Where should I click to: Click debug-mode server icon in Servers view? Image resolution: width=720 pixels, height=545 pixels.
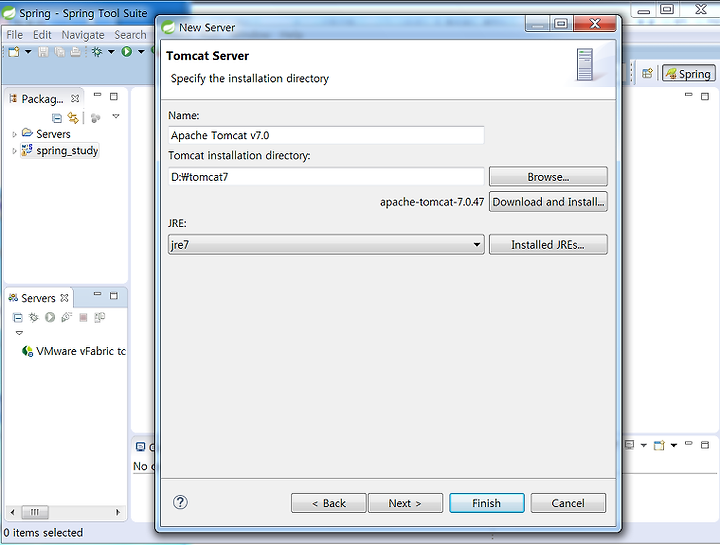pyautogui.click(x=34, y=317)
